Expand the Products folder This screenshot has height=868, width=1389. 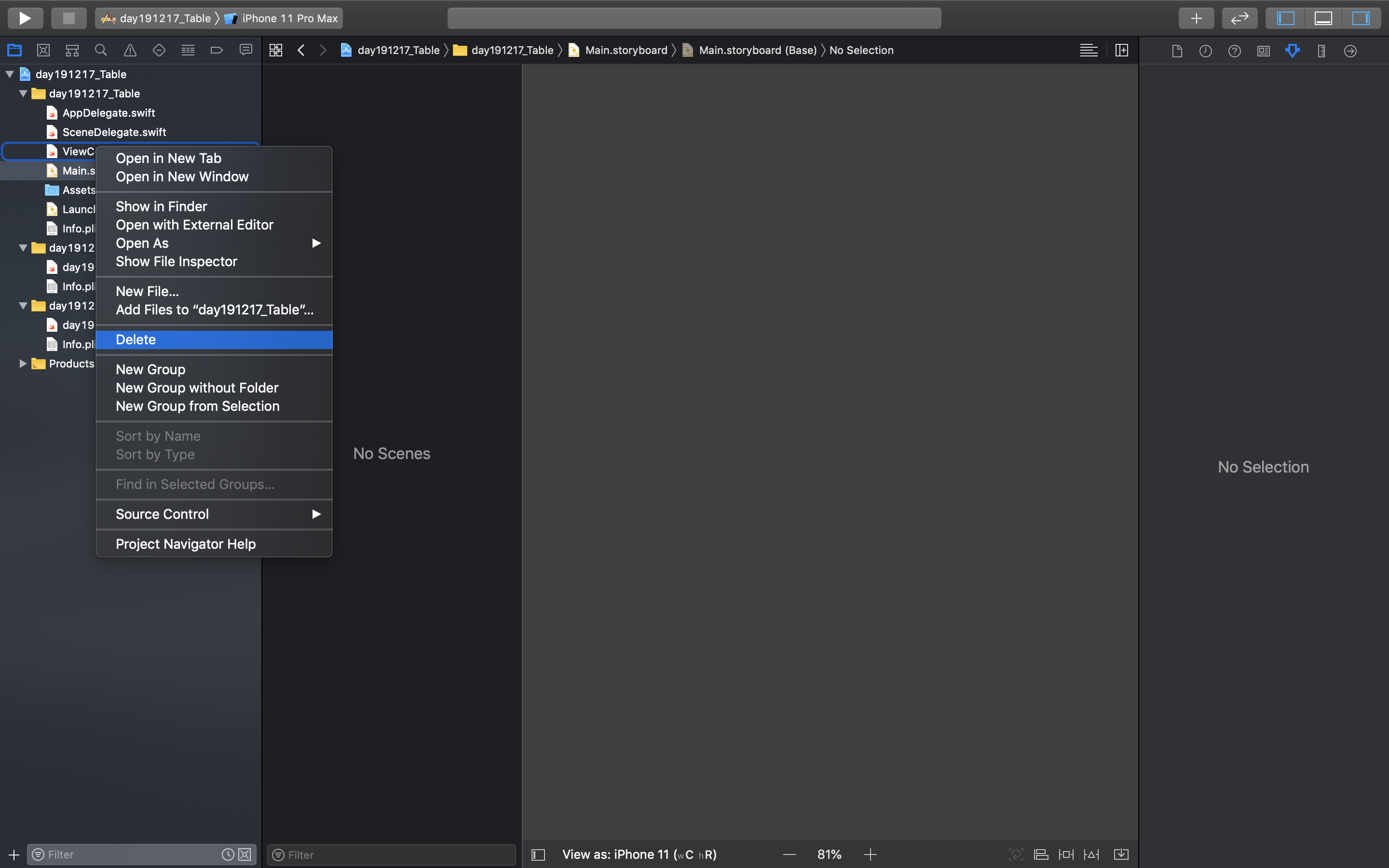(23, 364)
